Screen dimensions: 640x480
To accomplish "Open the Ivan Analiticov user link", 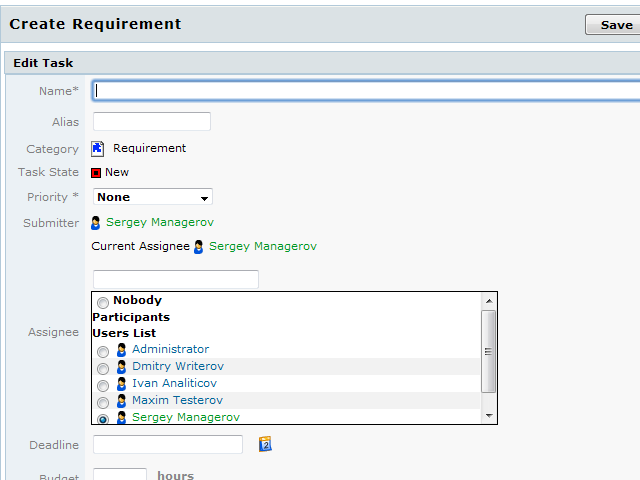I will (174, 383).
